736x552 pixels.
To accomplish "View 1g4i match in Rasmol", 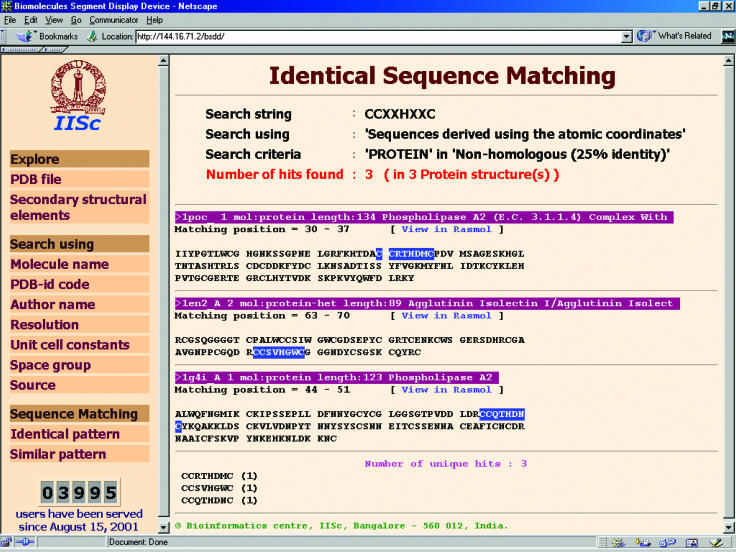I will [x=446, y=390].
